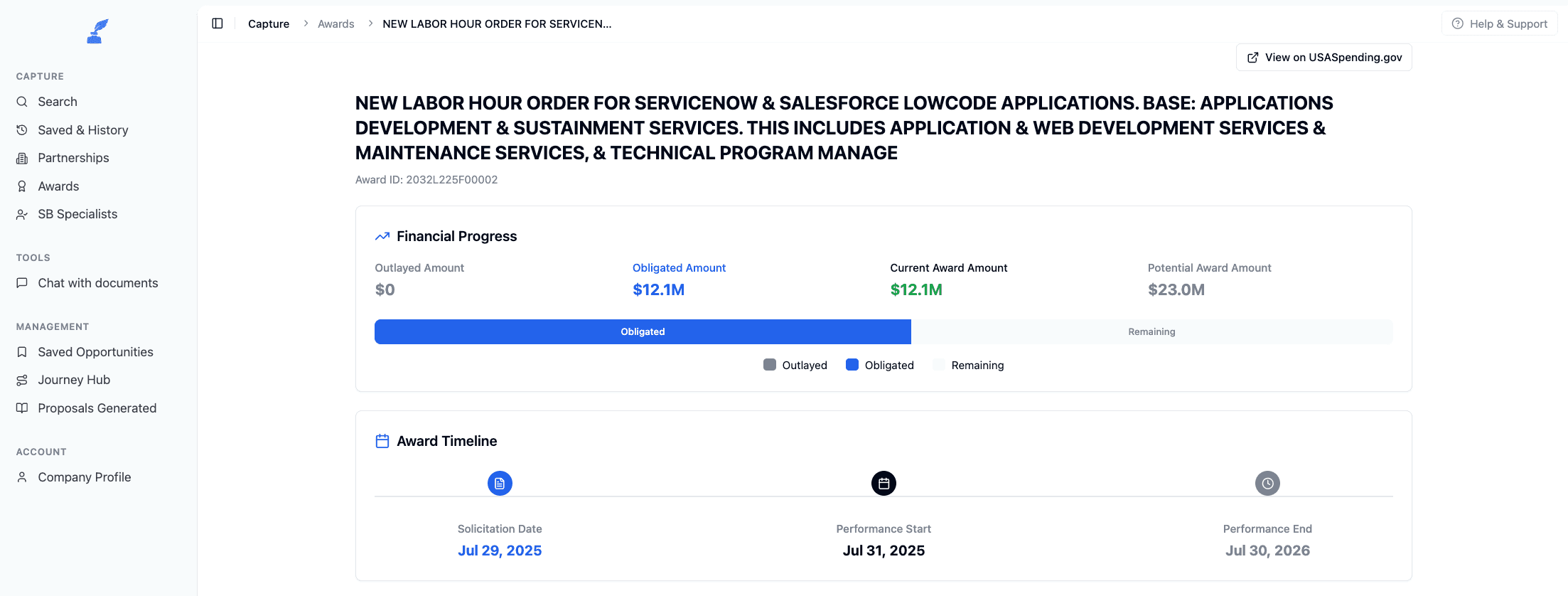Click the SB Specialists person icon
Image resolution: width=1568 pixels, height=596 pixels.
[x=22, y=214]
